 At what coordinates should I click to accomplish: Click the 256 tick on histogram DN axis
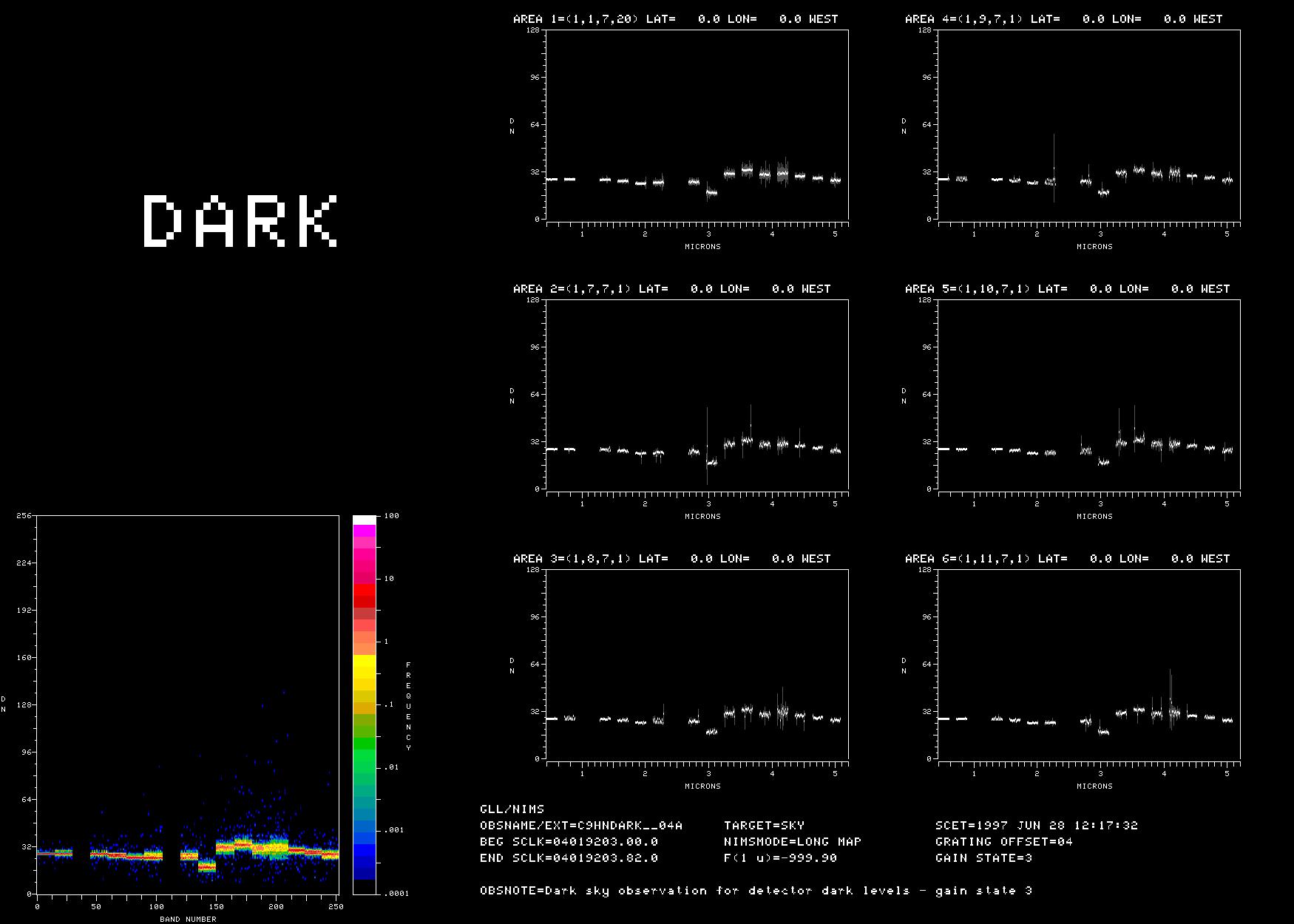(x=24, y=516)
